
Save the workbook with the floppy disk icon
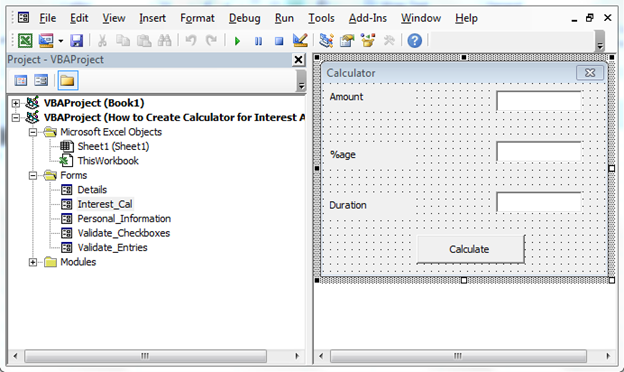point(76,41)
